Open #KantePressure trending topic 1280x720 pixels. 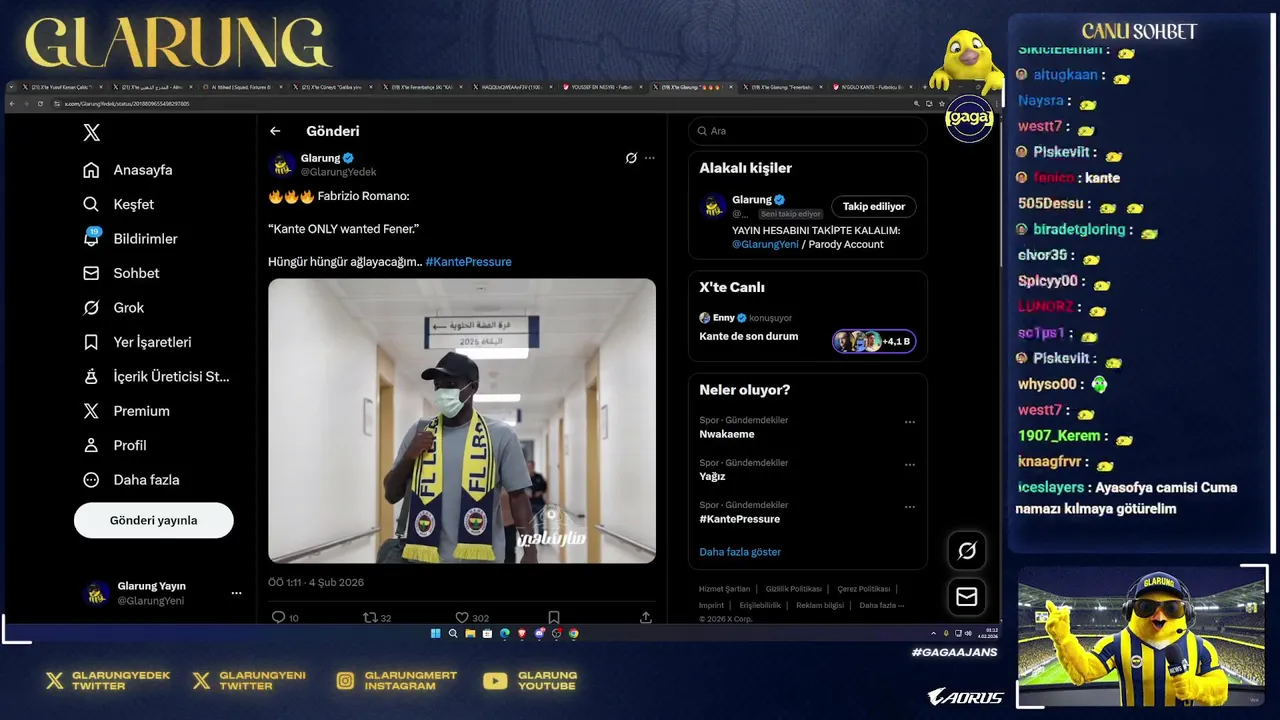point(739,519)
